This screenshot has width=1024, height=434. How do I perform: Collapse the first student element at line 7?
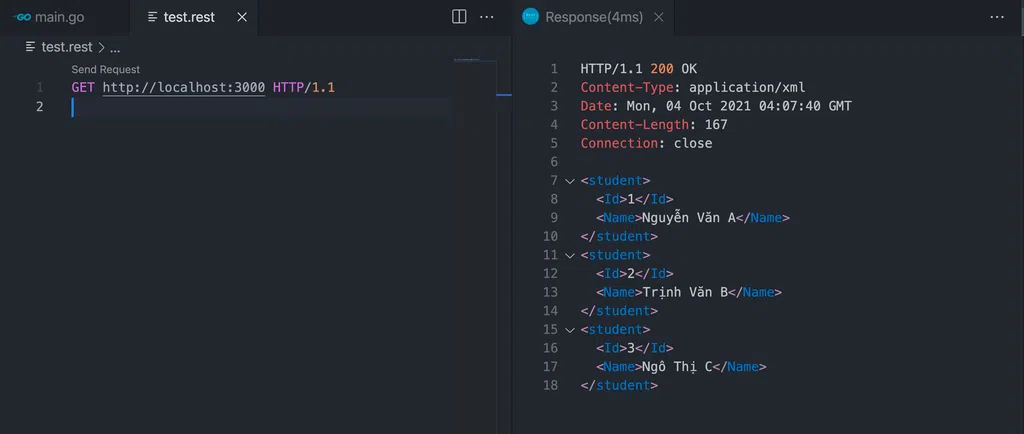point(570,181)
